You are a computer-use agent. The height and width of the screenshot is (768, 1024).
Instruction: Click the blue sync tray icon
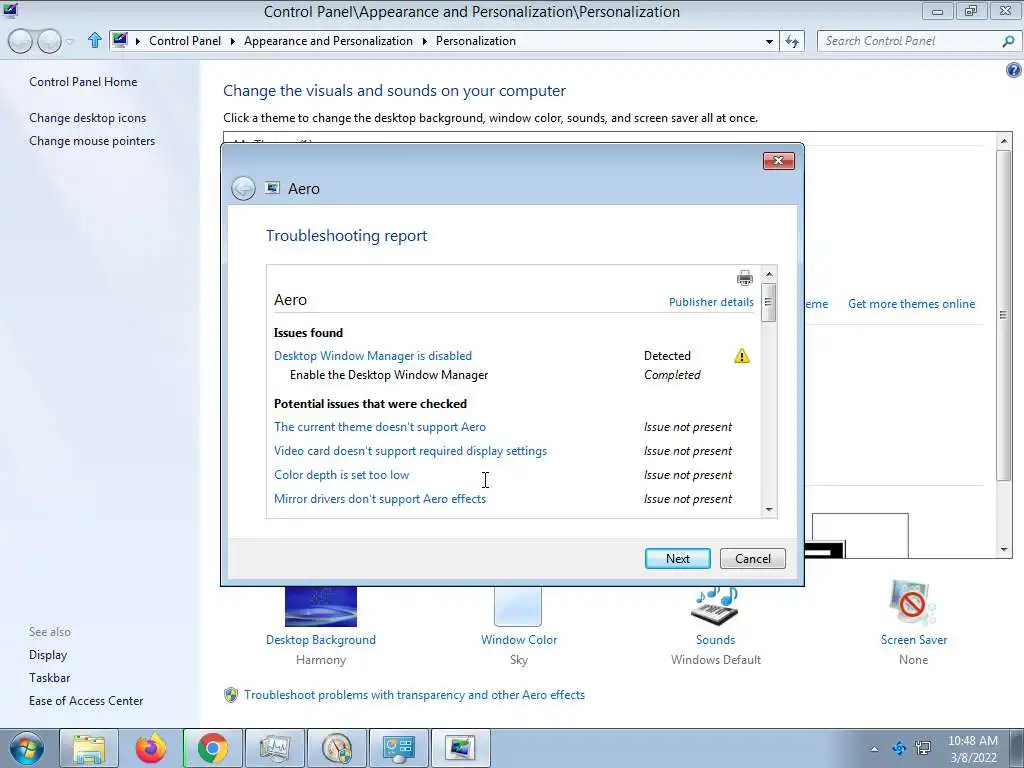tap(899, 748)
